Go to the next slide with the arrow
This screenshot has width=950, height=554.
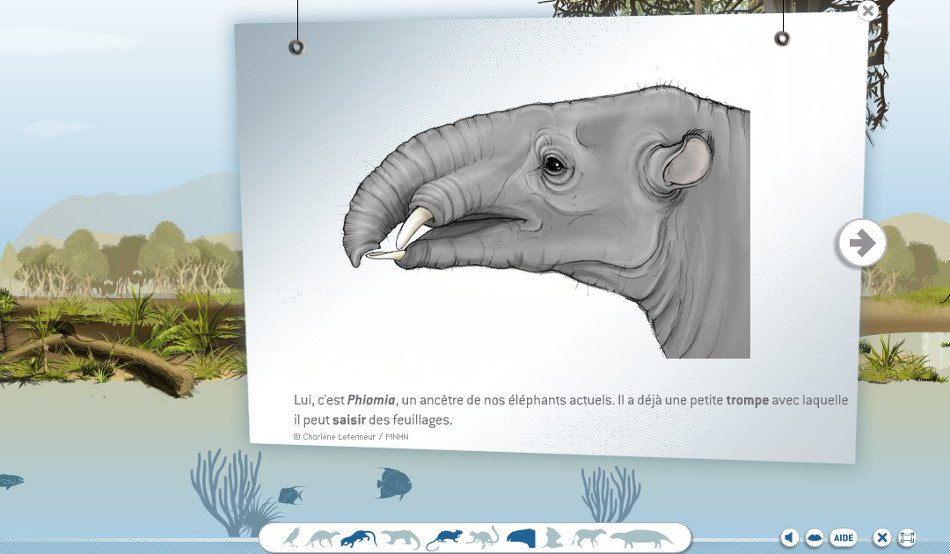tap(861, 243)
